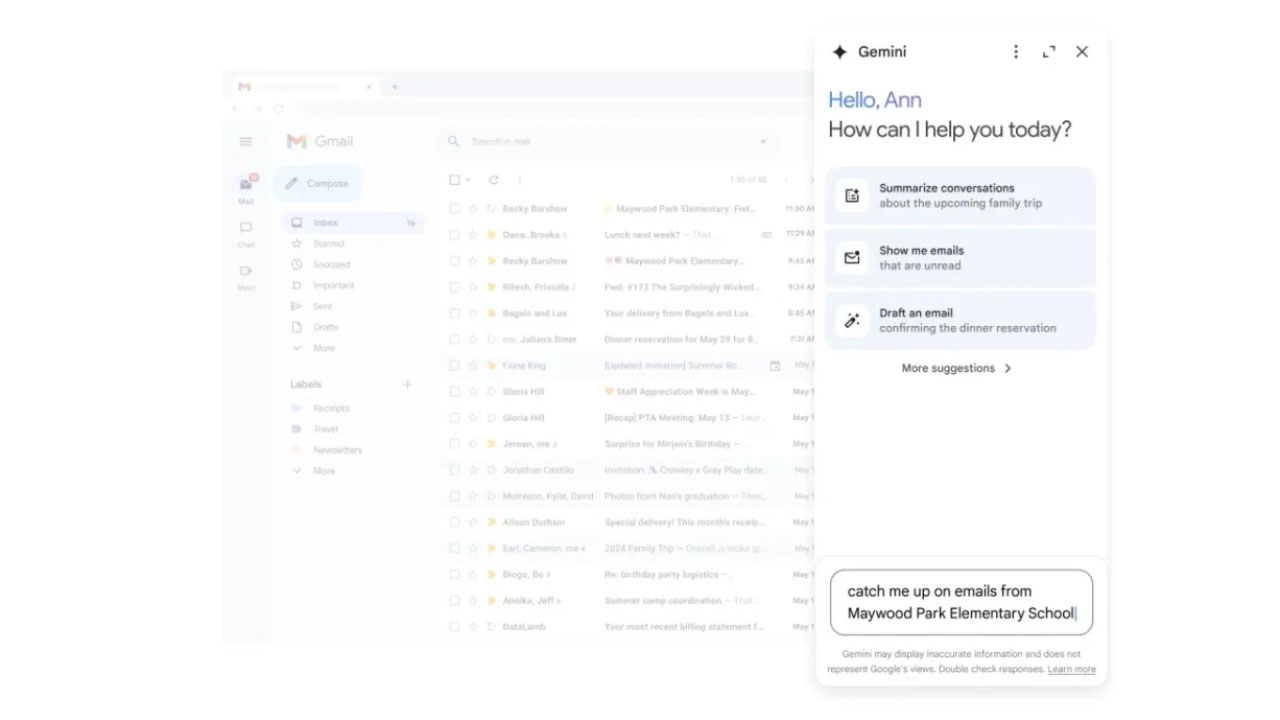This screenshot has height=720, width=1280.
Task: Click the refresh icon above the inbox list
Action: click(x=493, y=180)
